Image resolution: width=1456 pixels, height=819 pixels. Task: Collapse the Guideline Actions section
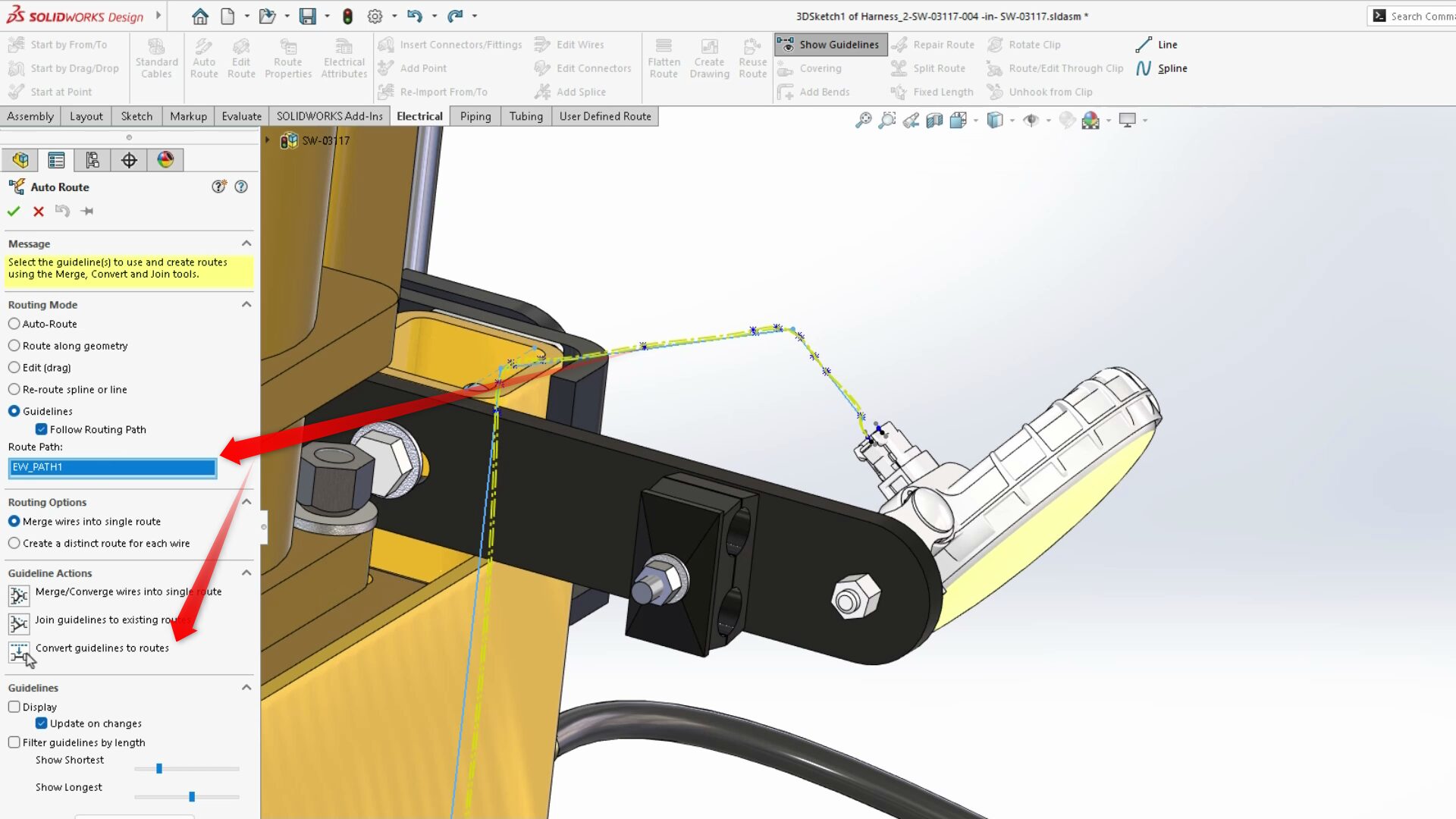coord(246,573)
